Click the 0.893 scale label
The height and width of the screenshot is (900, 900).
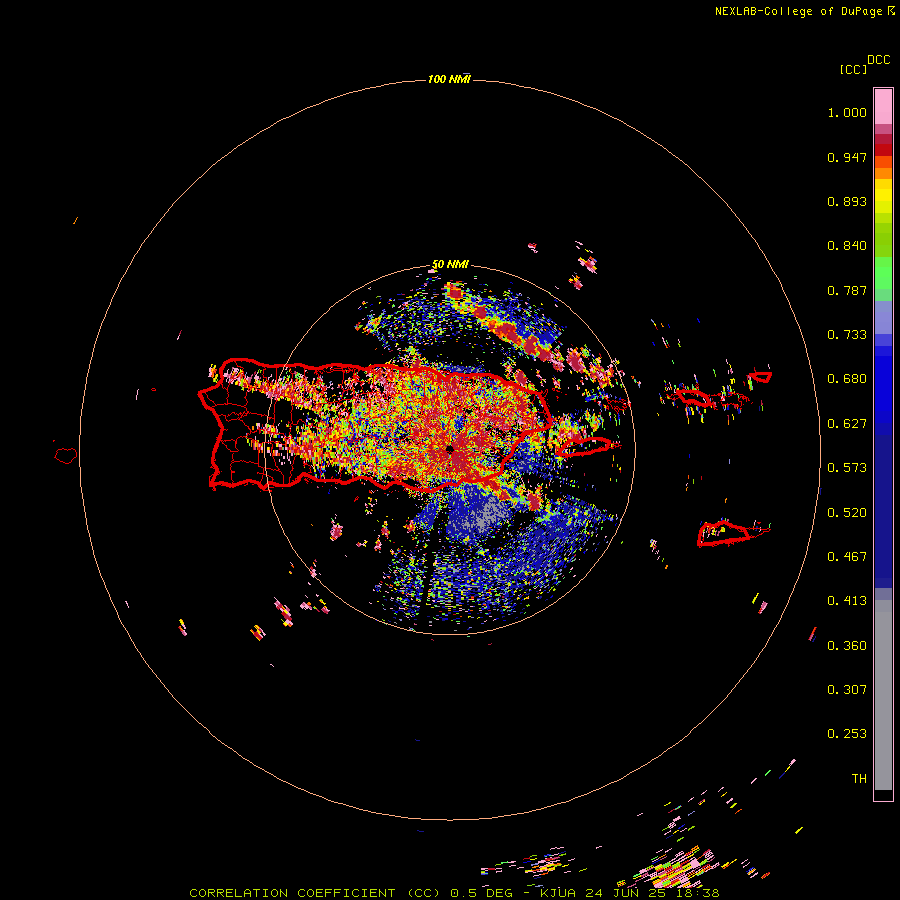(x=847, y=201)
